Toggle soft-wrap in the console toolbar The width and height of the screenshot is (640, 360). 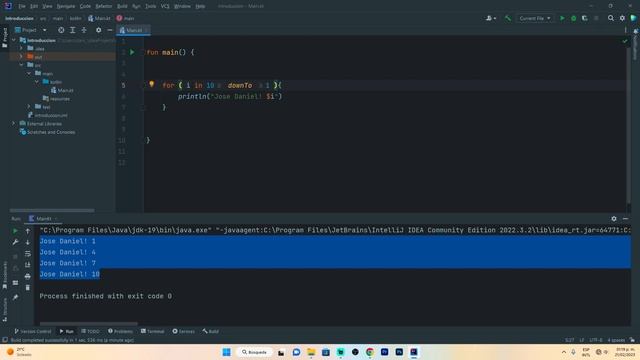pos(27,254)
